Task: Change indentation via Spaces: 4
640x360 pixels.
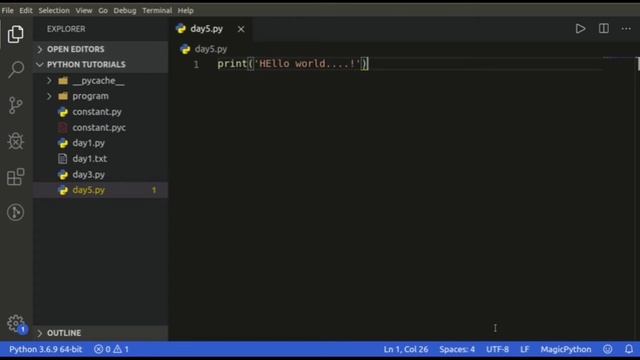Action: [x=457, y=349]
